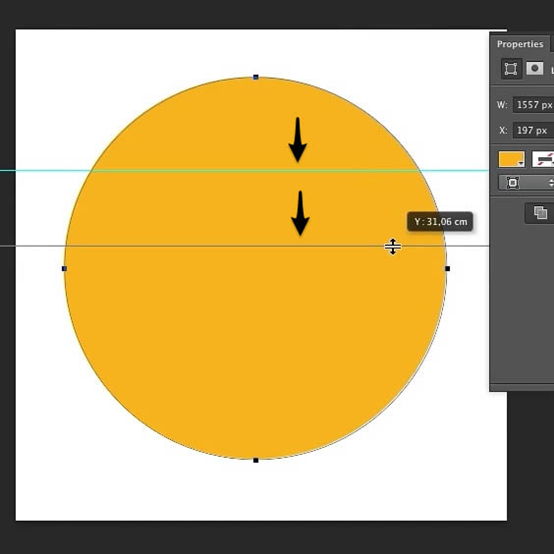The image size is (554, 554).
Task: Select the top anchor point of the ellipse
Action: (x=256, y=77)
